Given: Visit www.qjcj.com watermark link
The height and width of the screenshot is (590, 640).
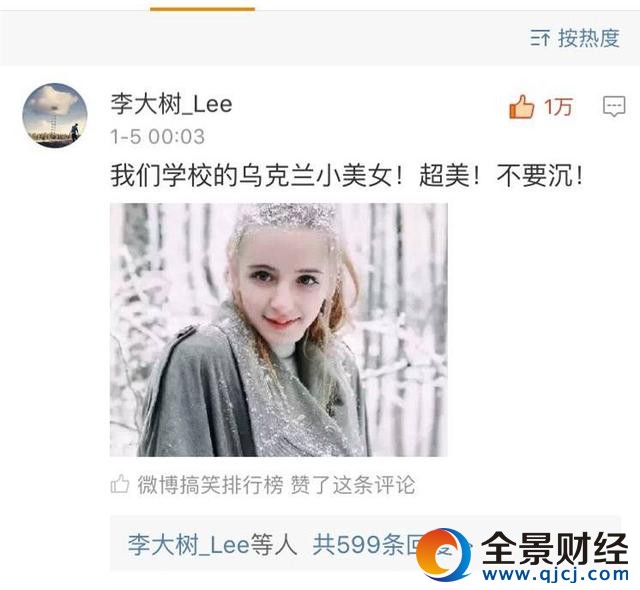Looking at the screenshot, I should 556,574.
